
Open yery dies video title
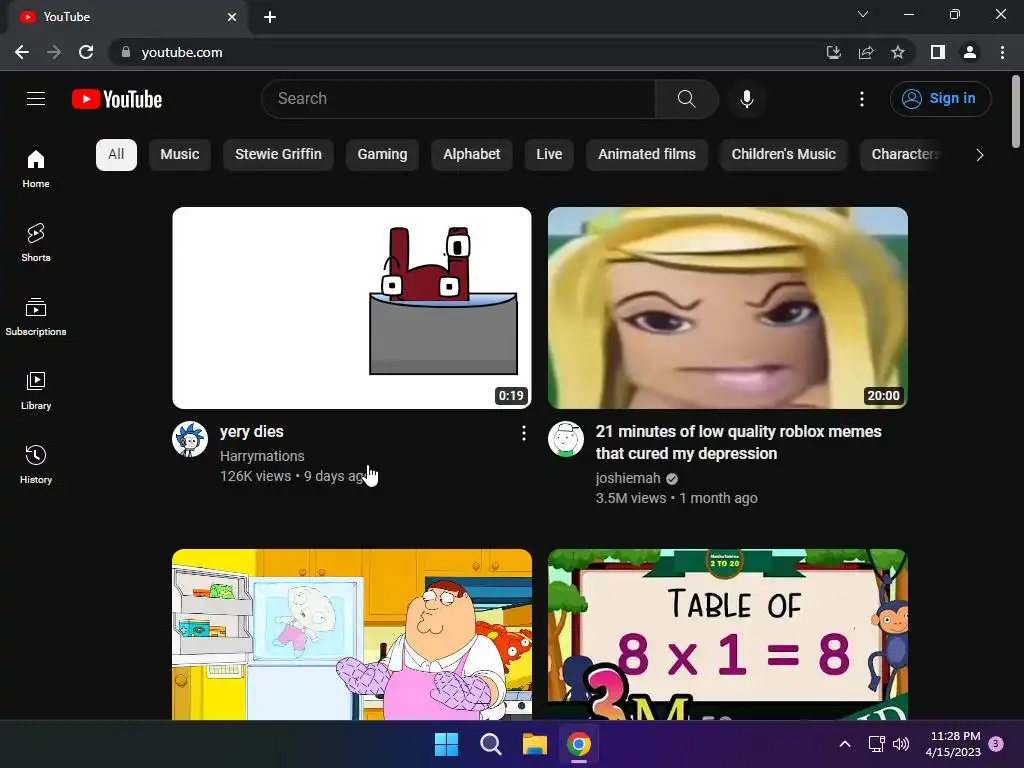tap(251, 432)
